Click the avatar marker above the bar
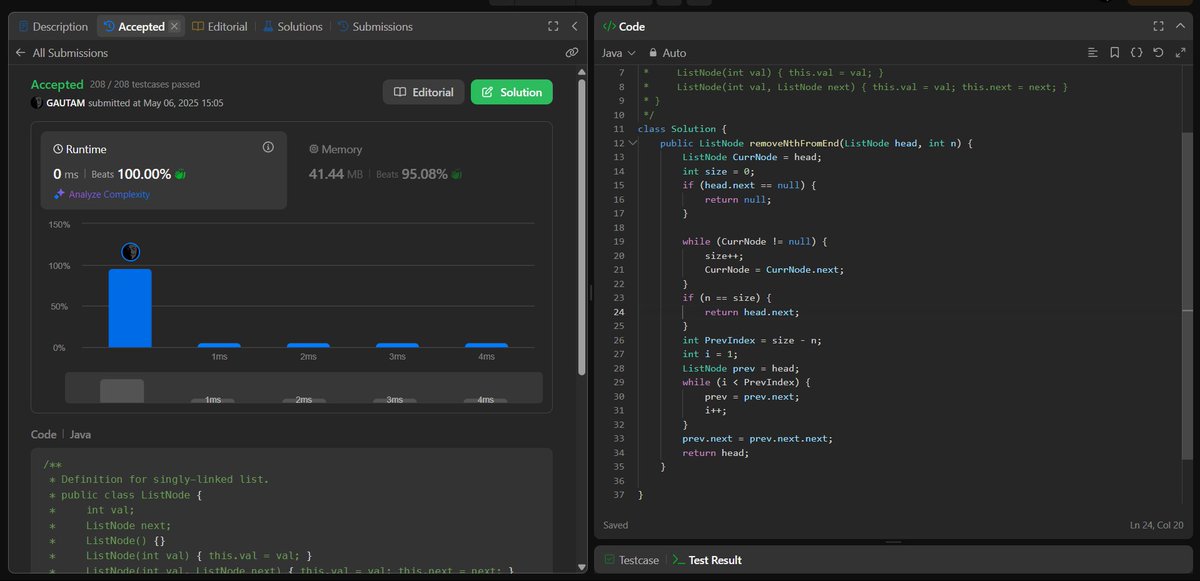Image resolution: width=1200 pixels, height=581 pixels. click(130, 252)
